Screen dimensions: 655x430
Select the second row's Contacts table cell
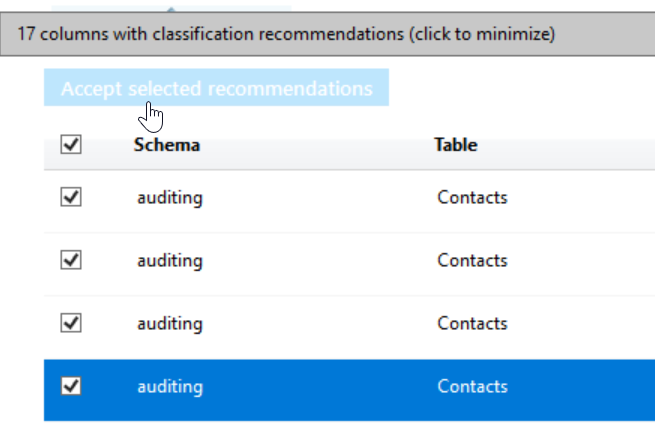click(472, 261)
